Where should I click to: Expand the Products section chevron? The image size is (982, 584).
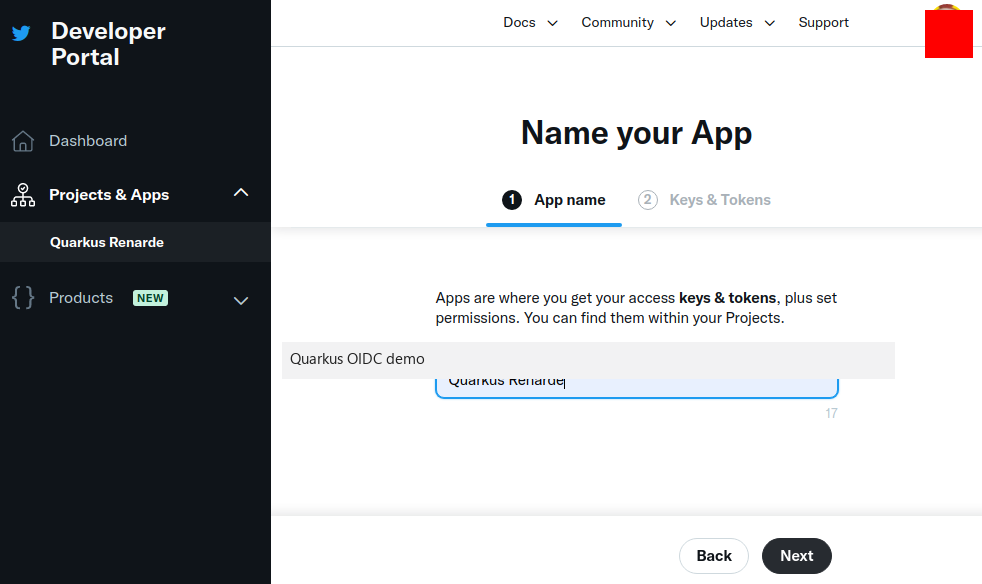241,301
